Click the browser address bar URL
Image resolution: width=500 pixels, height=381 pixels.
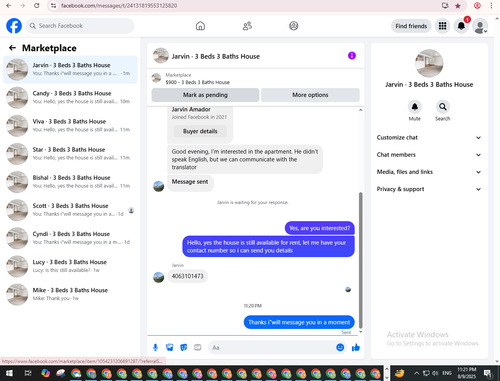119,6
